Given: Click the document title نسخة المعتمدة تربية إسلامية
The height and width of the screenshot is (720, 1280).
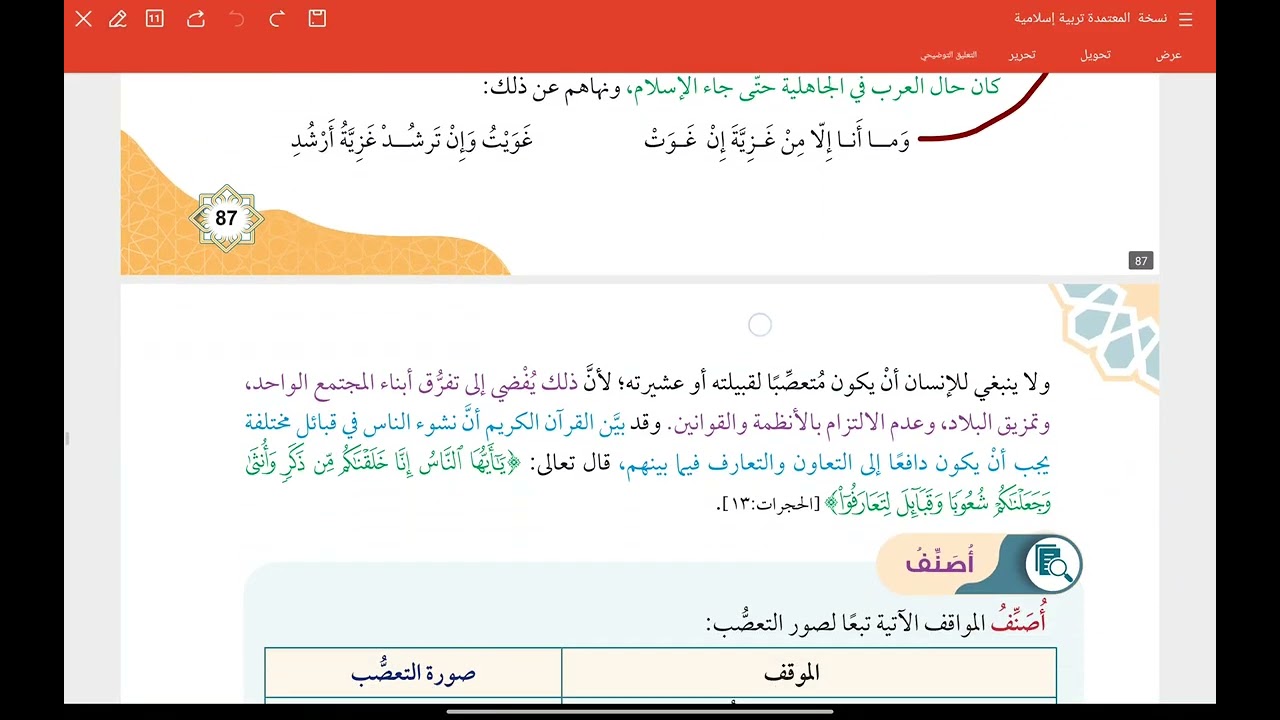Looking at the screenshot, I should pos(1090,19).
